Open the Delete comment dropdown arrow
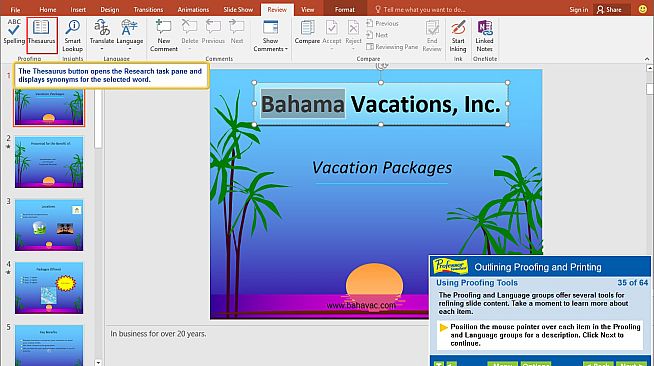This screenshot has width=654, height=366. 190,49
